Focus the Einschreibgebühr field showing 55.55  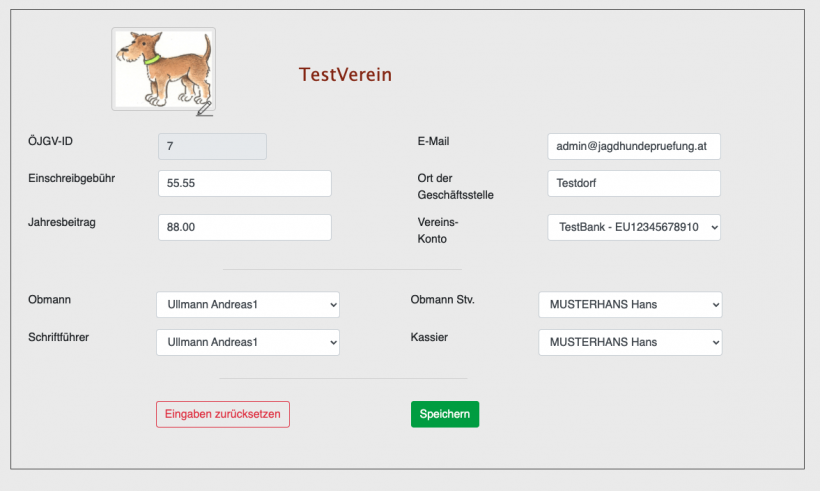click(244, 184)
